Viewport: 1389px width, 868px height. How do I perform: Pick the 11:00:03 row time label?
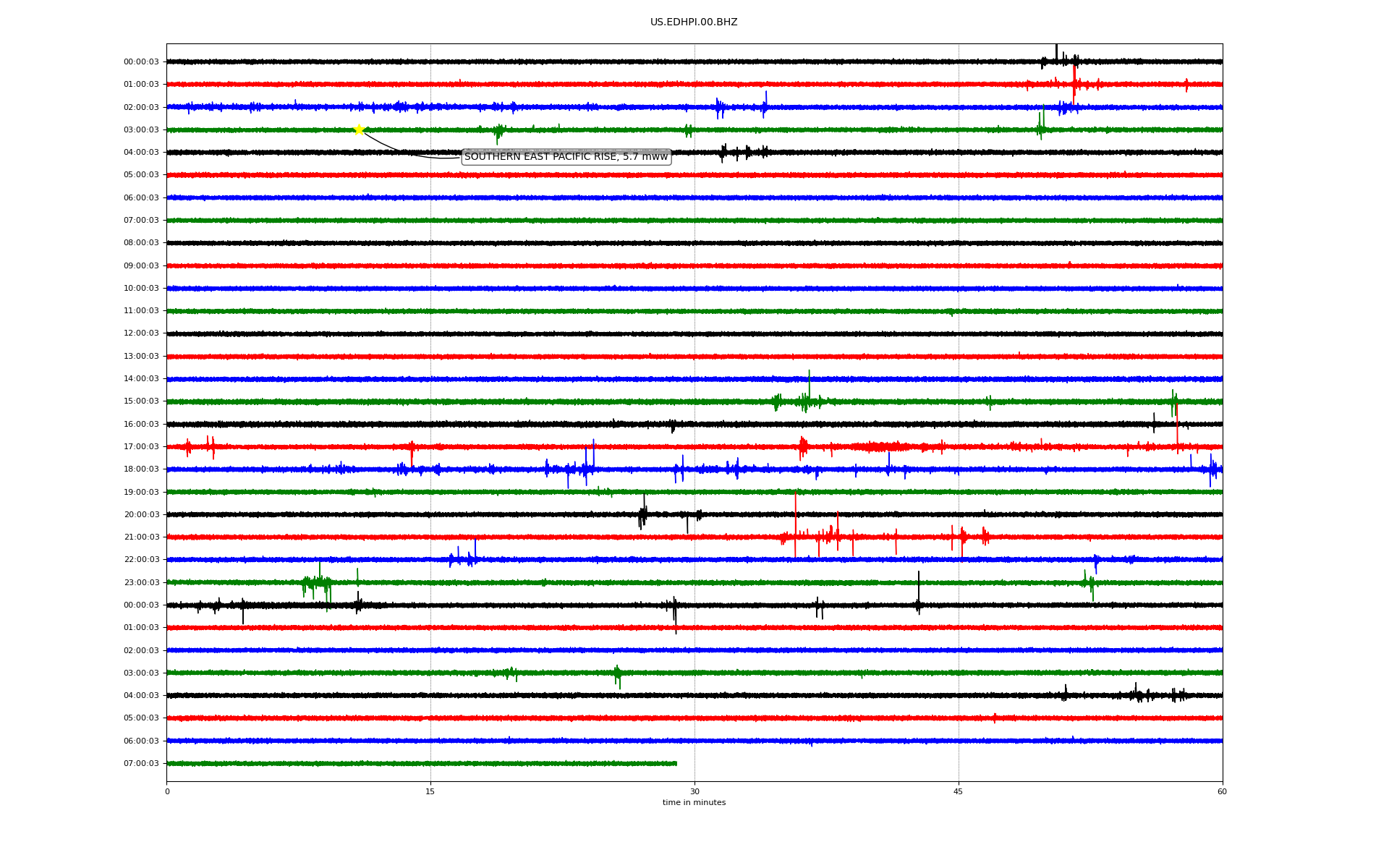click(x=141, y=311)
